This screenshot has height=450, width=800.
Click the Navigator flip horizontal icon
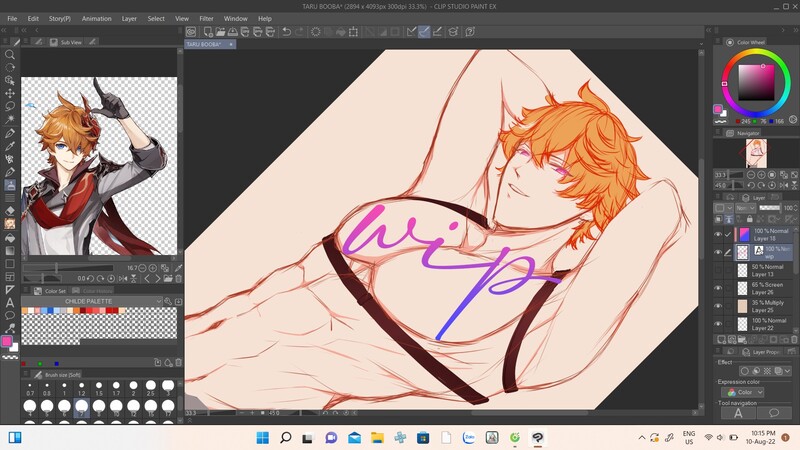click(x=784, y=185)
